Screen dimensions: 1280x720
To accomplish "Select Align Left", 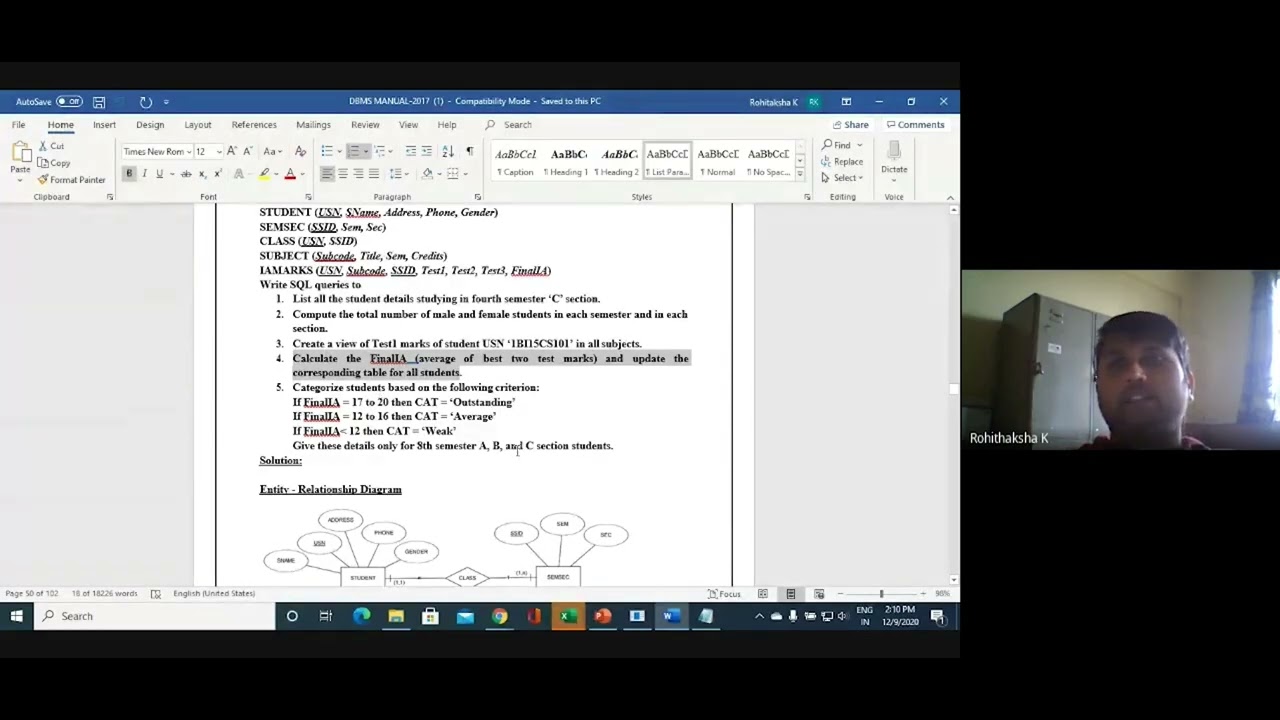I will (327, 174).
